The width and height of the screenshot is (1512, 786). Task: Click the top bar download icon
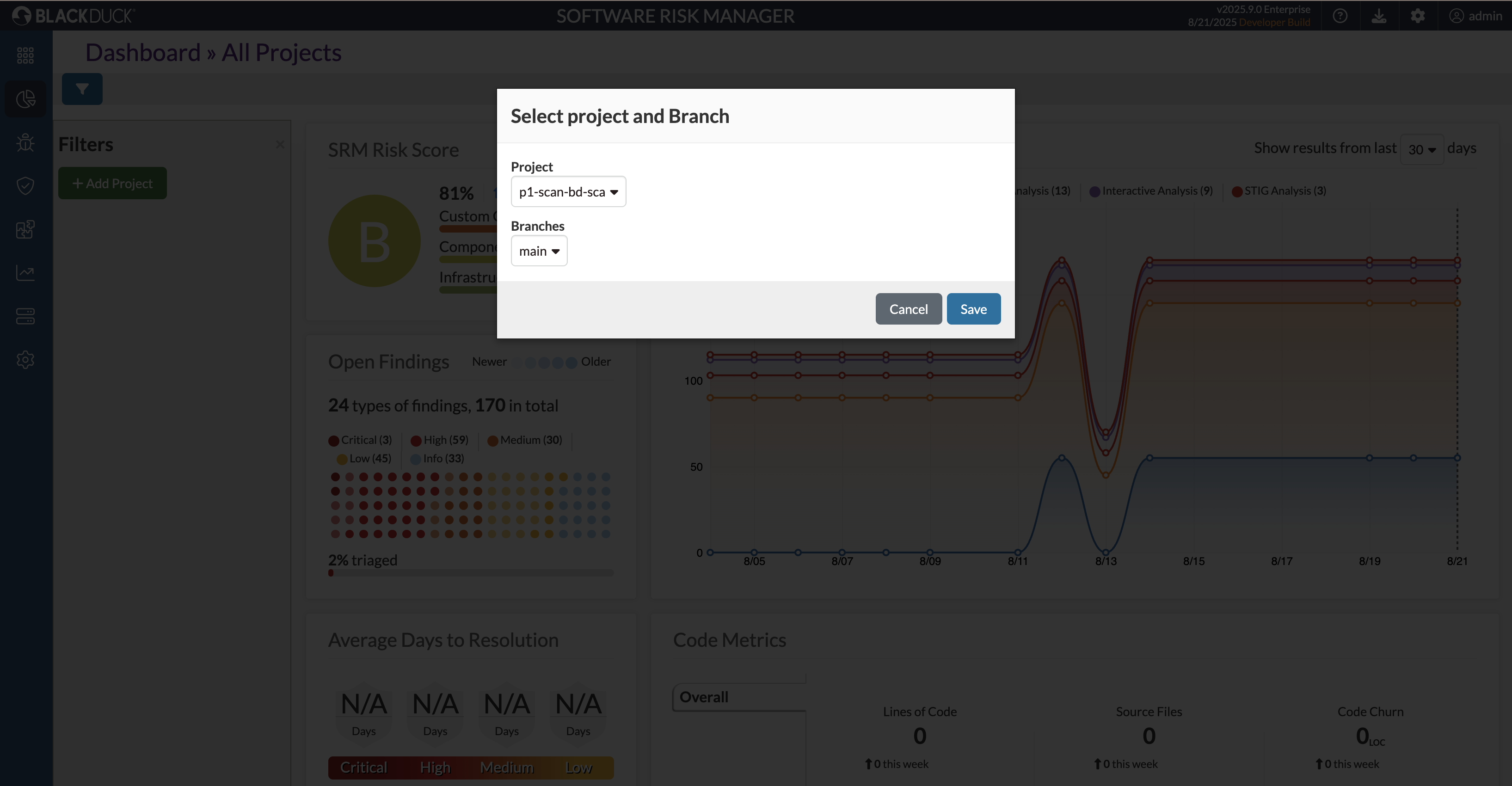click(1379, 16)
